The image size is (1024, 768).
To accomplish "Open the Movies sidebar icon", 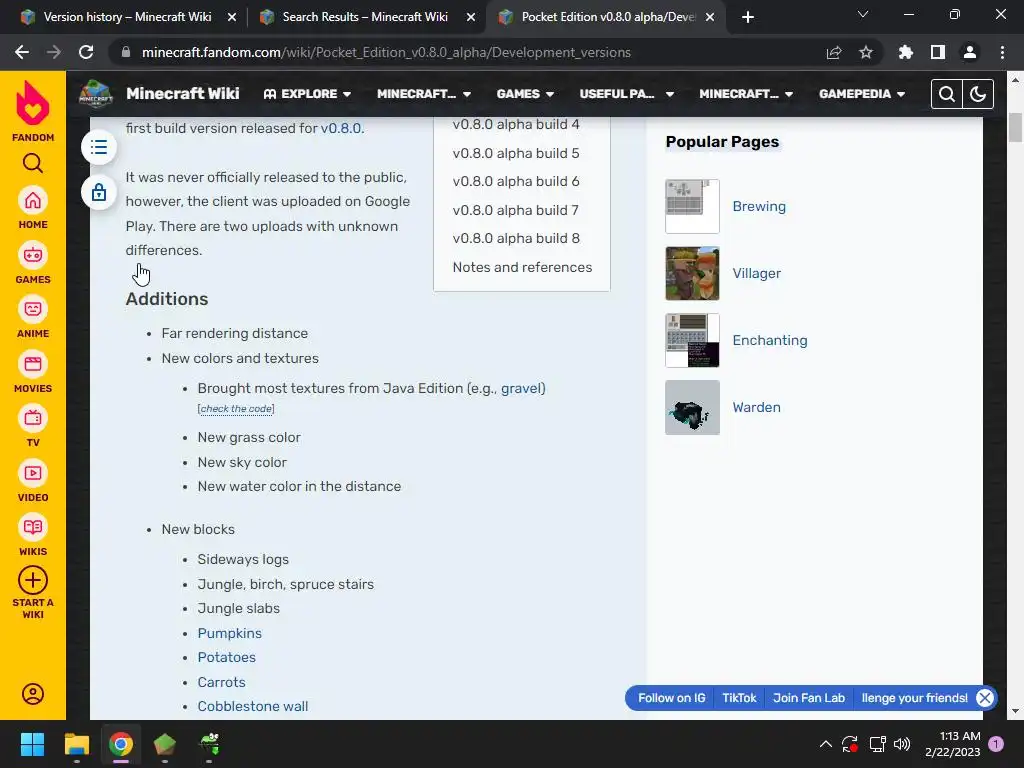I will pos(33,364).
